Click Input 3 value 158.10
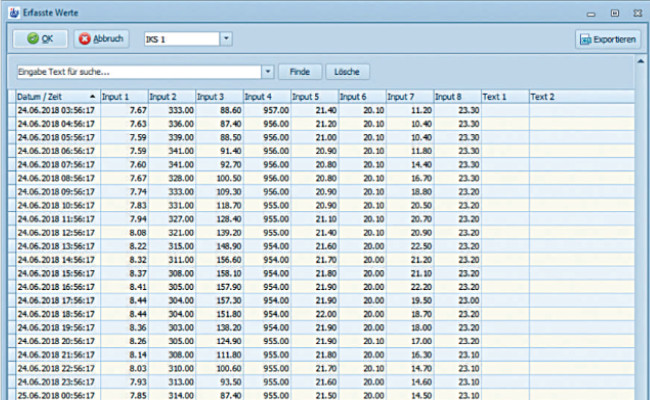Image resolution: width=650 pixels, height=400 pixels. point(229,274)
